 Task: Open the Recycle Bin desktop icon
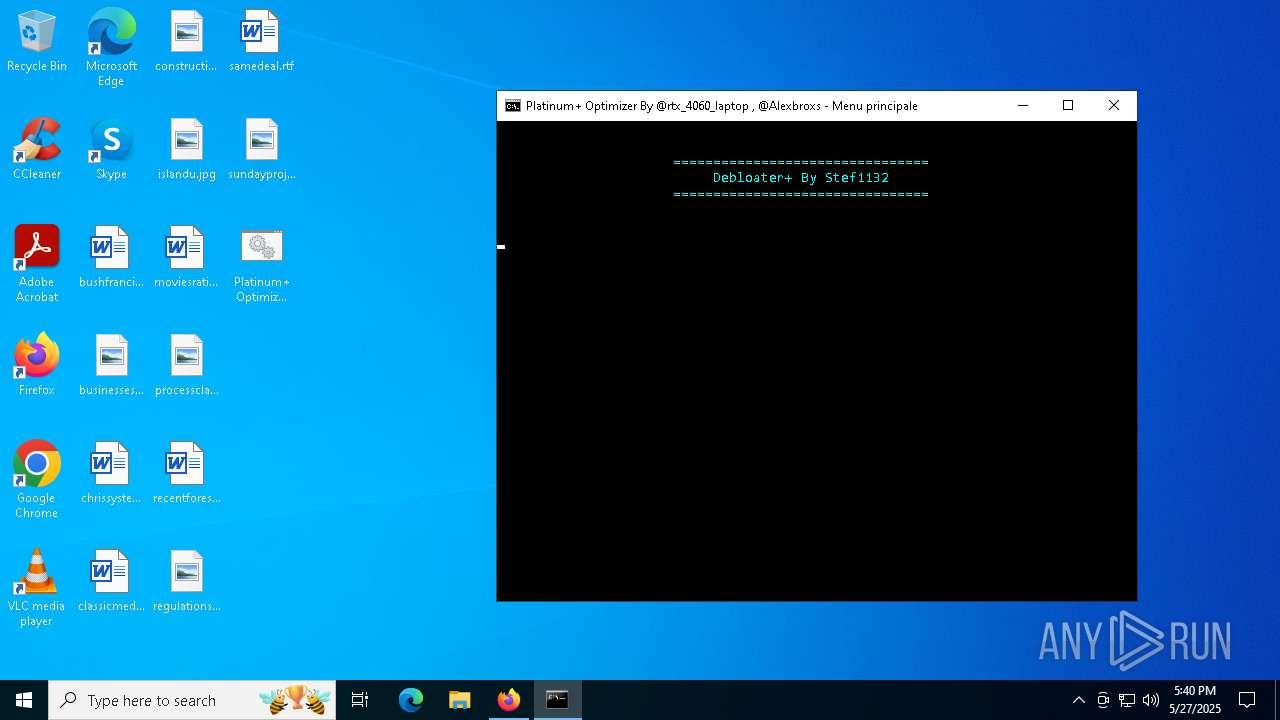tap(37, 42)
